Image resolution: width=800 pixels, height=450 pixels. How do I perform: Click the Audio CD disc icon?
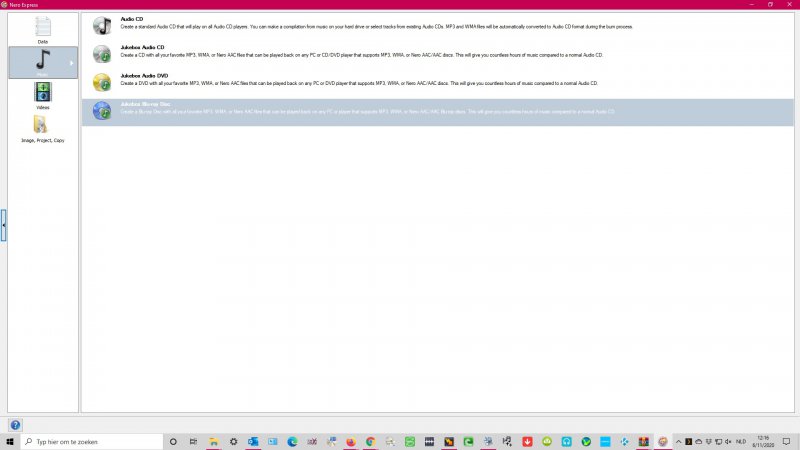click(x=102, y=25)
